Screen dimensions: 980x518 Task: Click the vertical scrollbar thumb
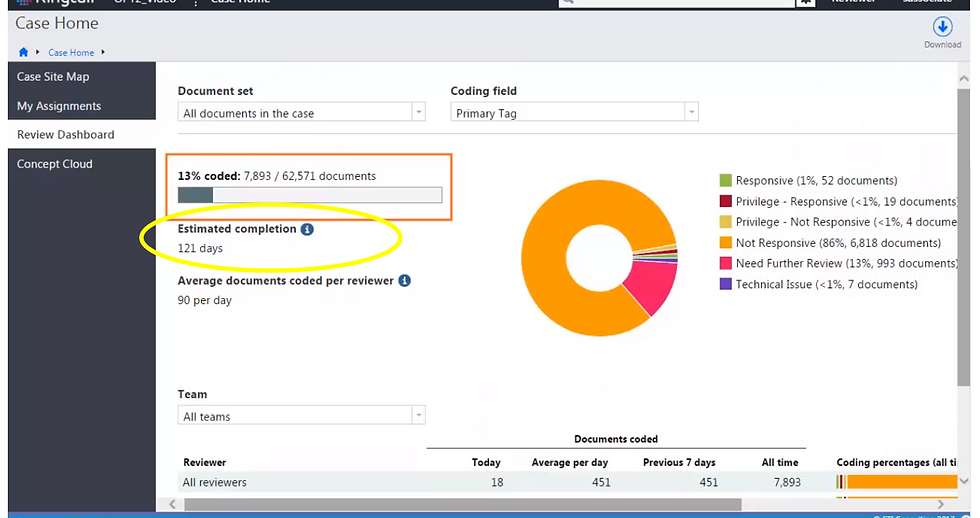(x=963, y=237)
